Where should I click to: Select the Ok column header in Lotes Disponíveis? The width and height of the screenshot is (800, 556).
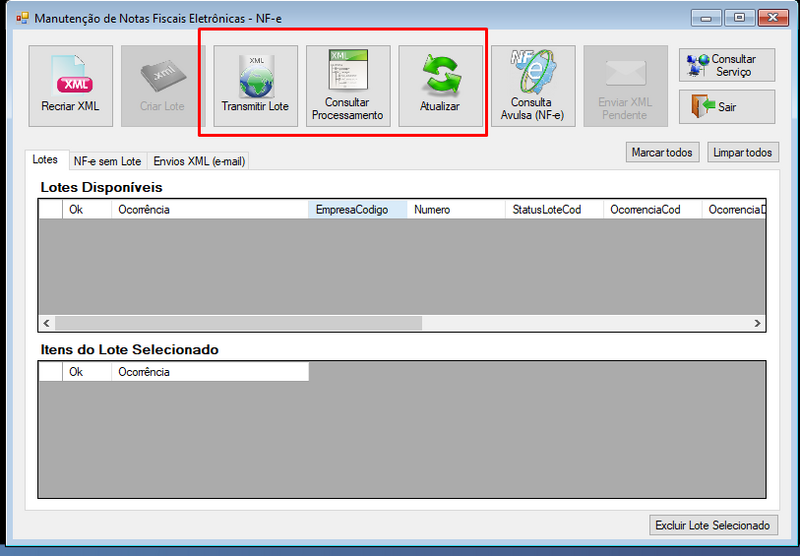pyautogui.click(x=87, y=210)
